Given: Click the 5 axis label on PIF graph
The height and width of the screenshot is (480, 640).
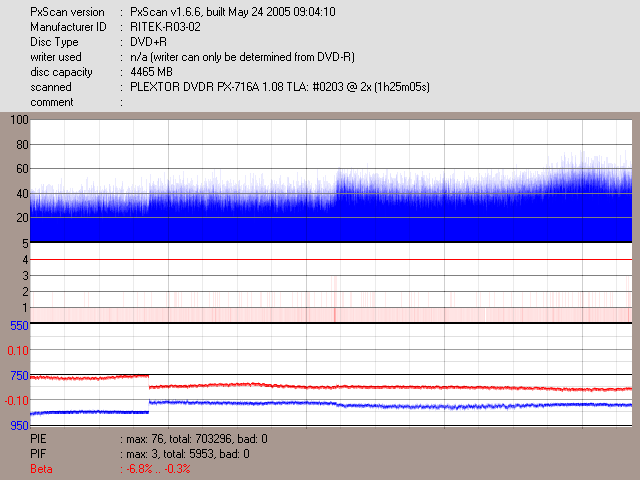Looking at the screenshot, I should click(x=25, y=244).
